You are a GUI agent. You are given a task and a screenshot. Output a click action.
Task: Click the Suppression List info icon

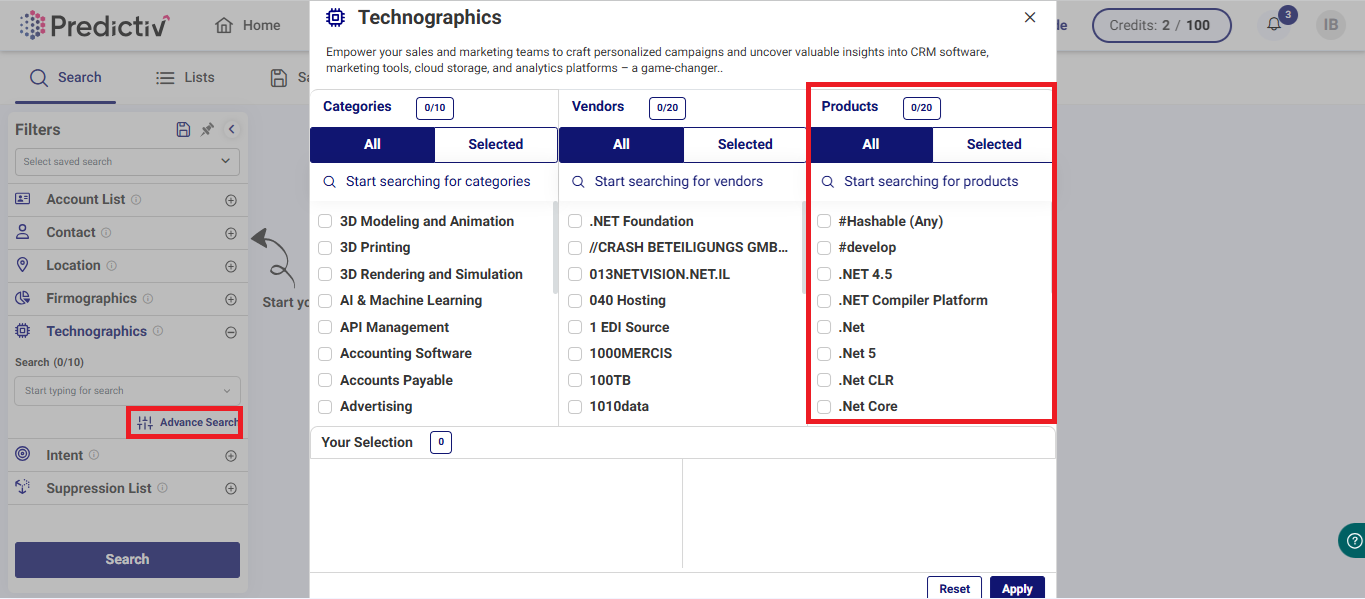[162, 488]
